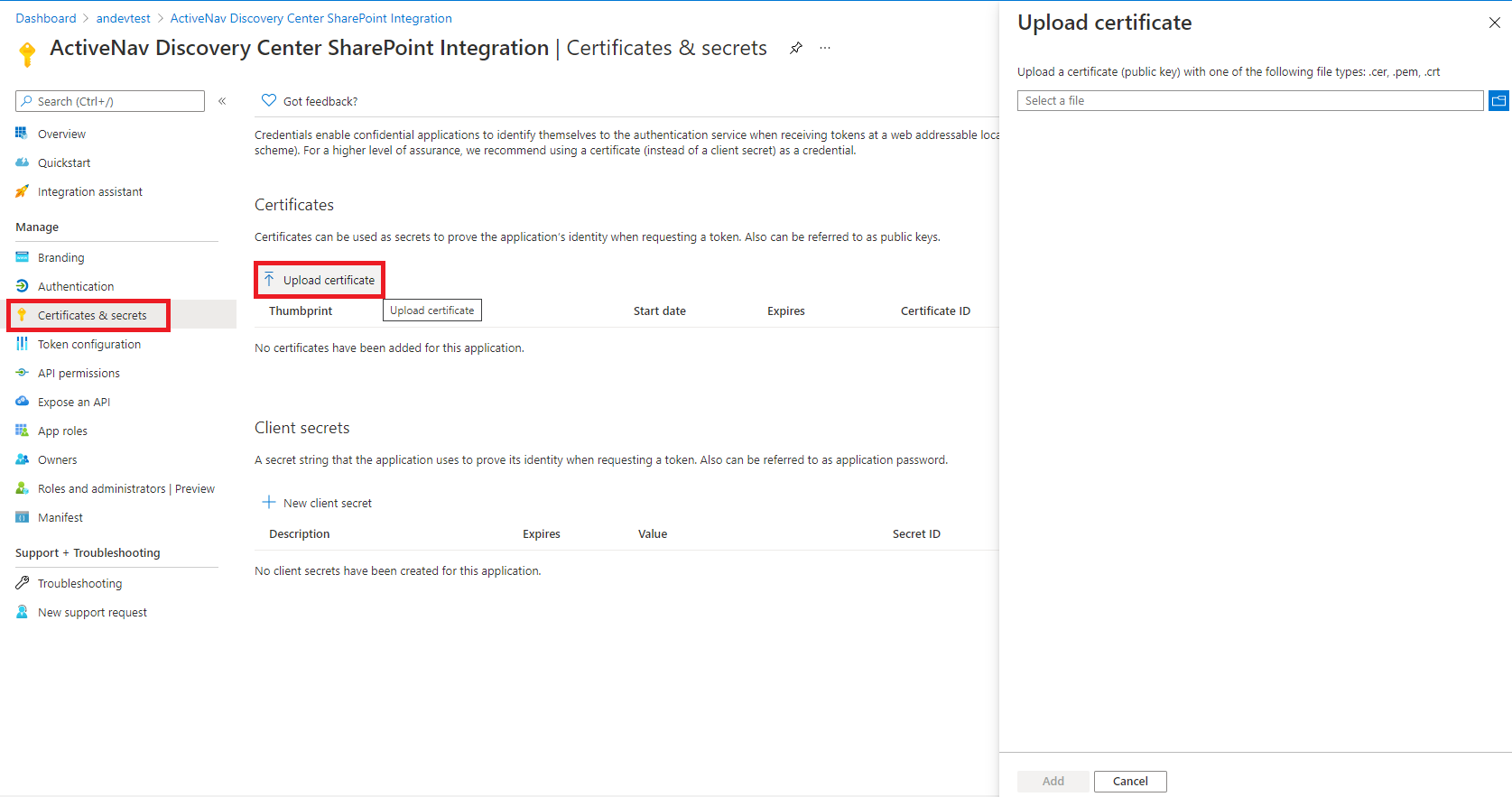
Task: Click the Description column header
Action: tap(300, 533)
